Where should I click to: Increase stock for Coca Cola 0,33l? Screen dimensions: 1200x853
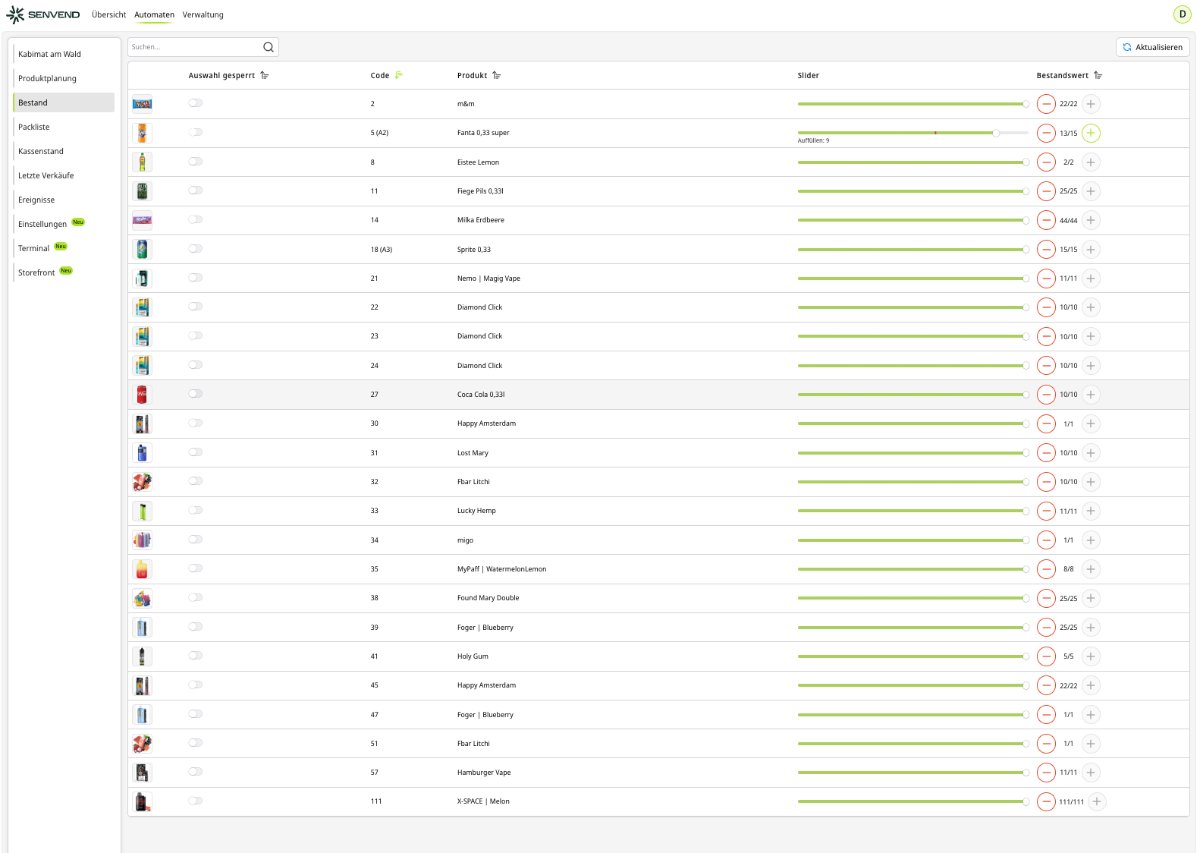1091,394
